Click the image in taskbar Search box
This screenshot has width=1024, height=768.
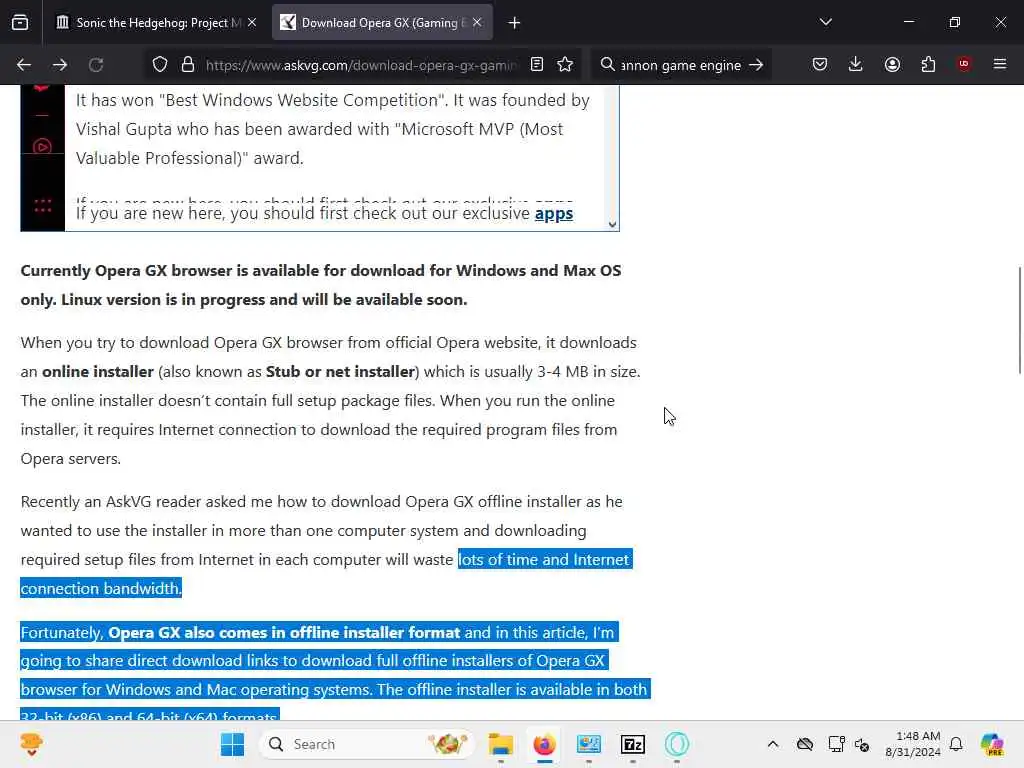coord(448,744)
